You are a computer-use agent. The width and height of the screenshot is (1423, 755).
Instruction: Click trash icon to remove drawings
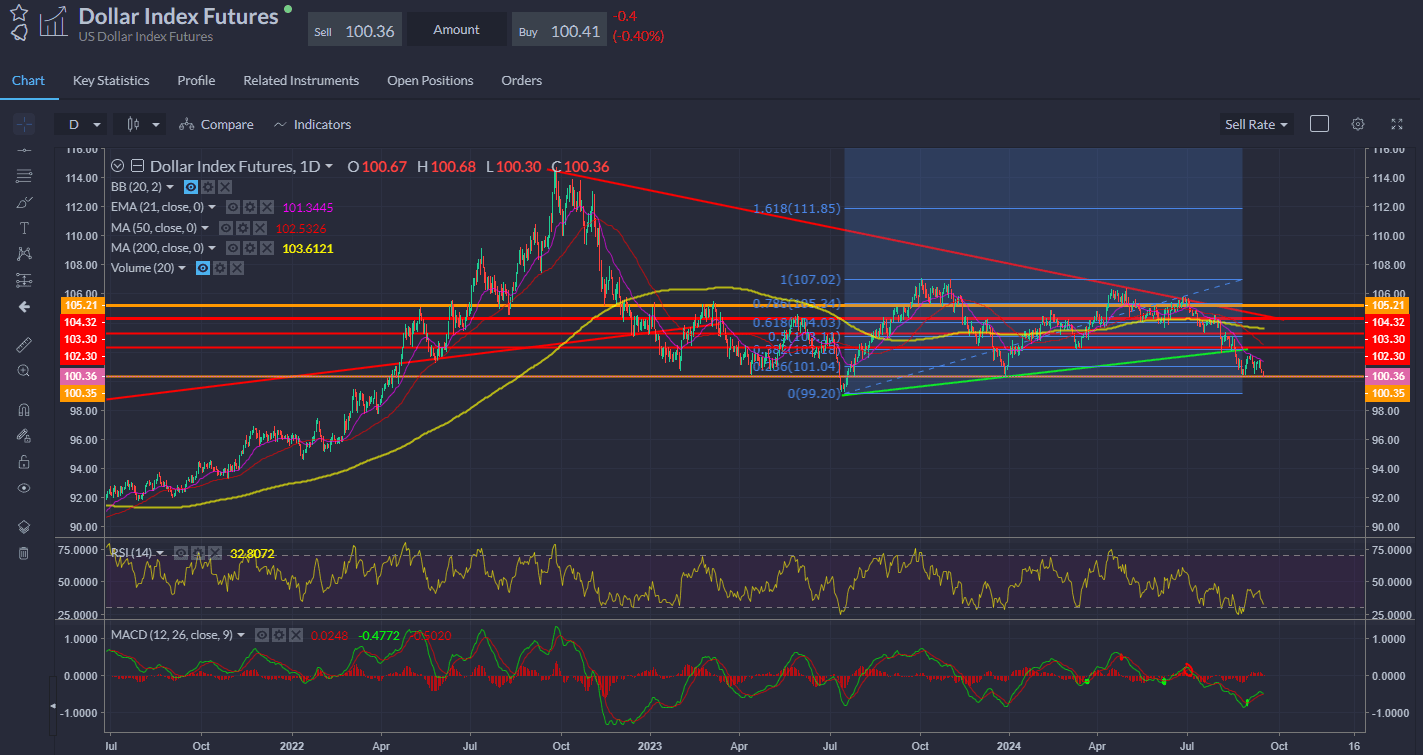click(24, 553)
